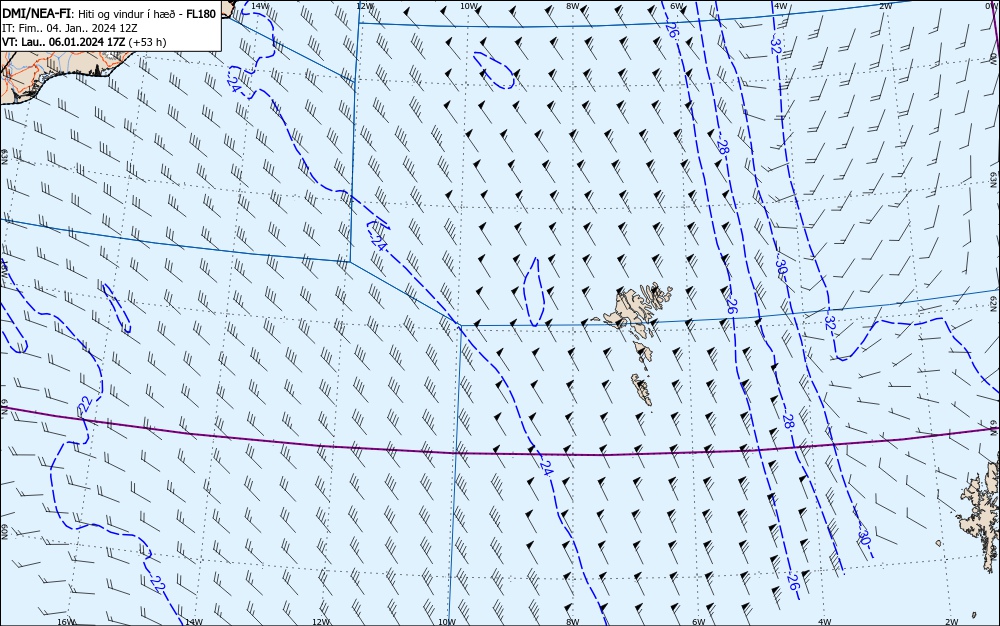1000x626 pixels.
Task: Click the 26 isotherm label nearest the top edge
Action: tap(672, 29)
